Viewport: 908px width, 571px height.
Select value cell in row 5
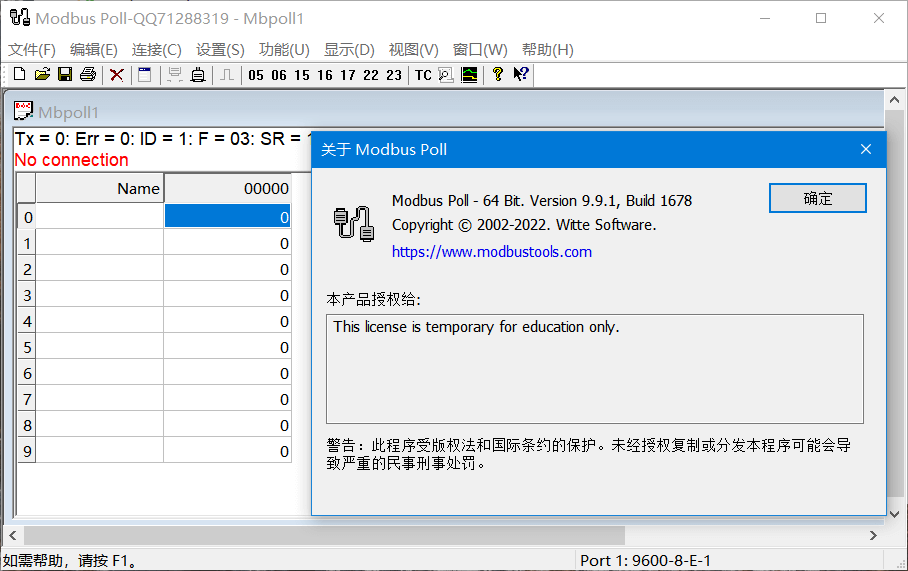pos(228,347)
